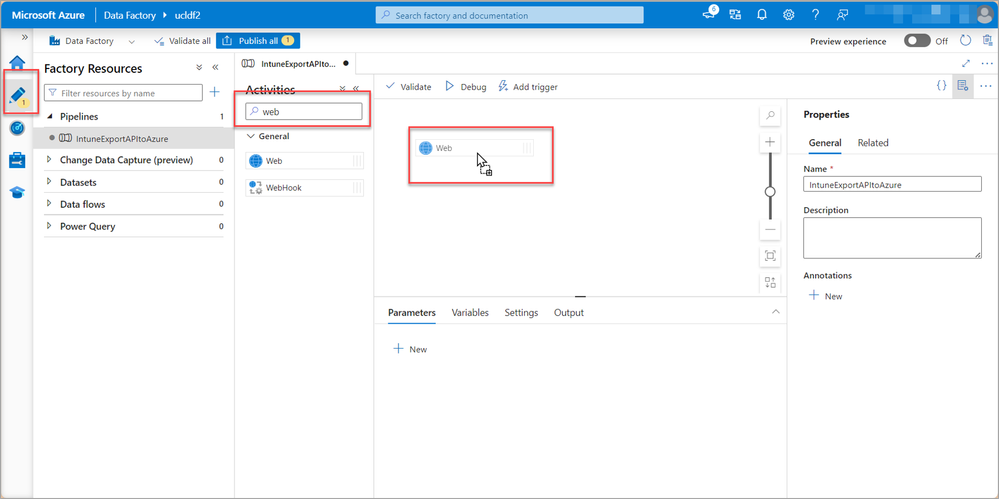This screenshot has width=999, height=499.
Task: Open the feedback icon
Action: (843, 15)
